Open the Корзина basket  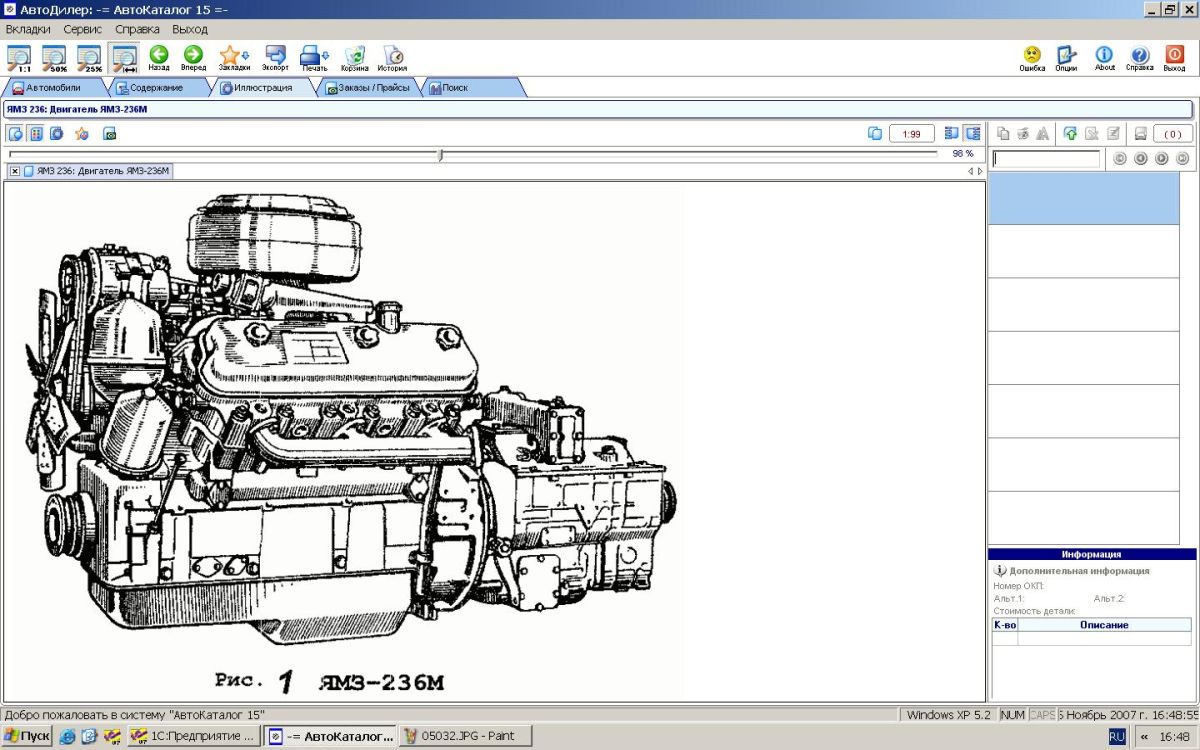point(355,58)
